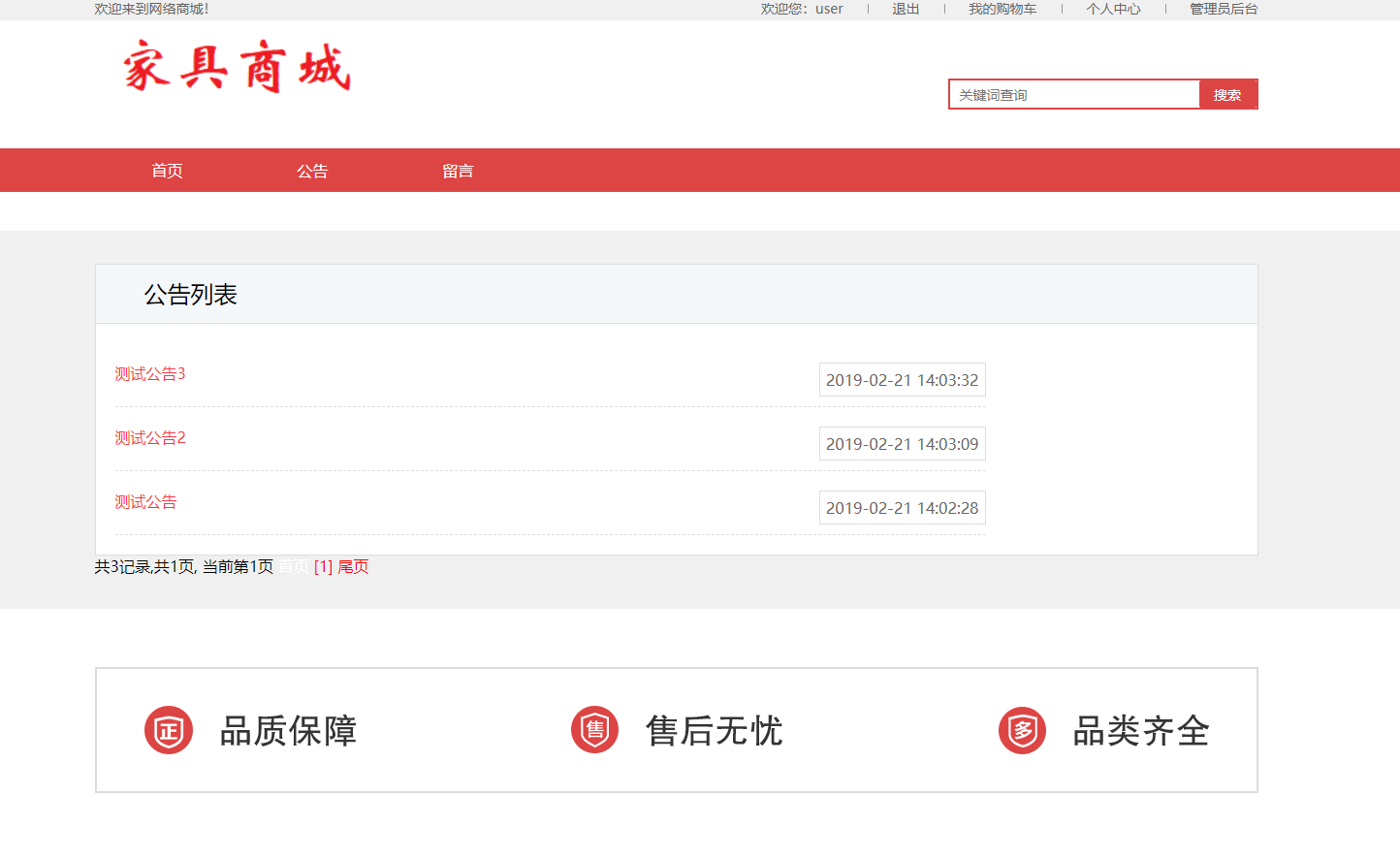This screenshot has width=1400, height=858.
Task: Click the 品质保障 quality guarantee shield icon
Action: [x=168, y=730]
